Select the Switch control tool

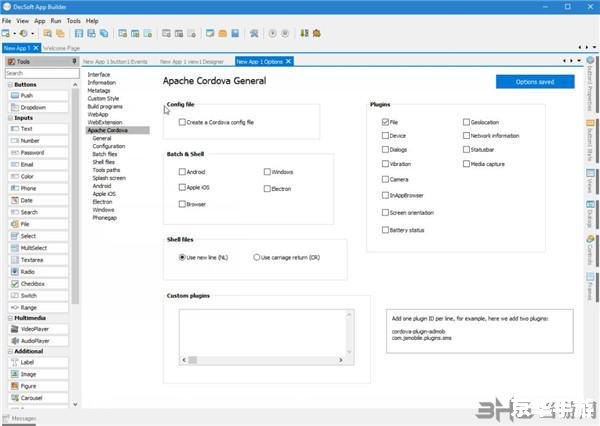point(38,296)
